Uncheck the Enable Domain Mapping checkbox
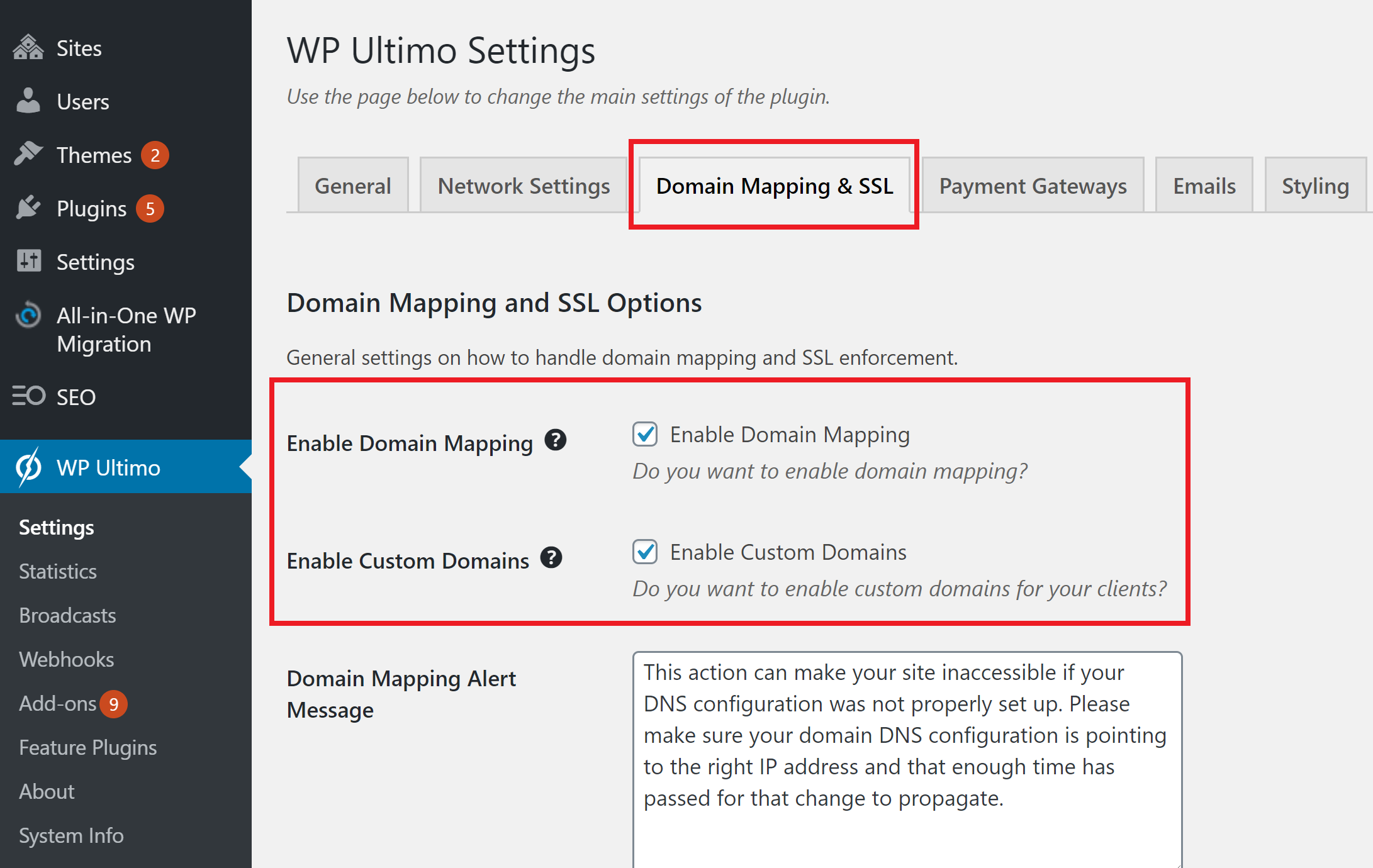The height and width of the screenshot is (868, 1373). coord(645,435)
